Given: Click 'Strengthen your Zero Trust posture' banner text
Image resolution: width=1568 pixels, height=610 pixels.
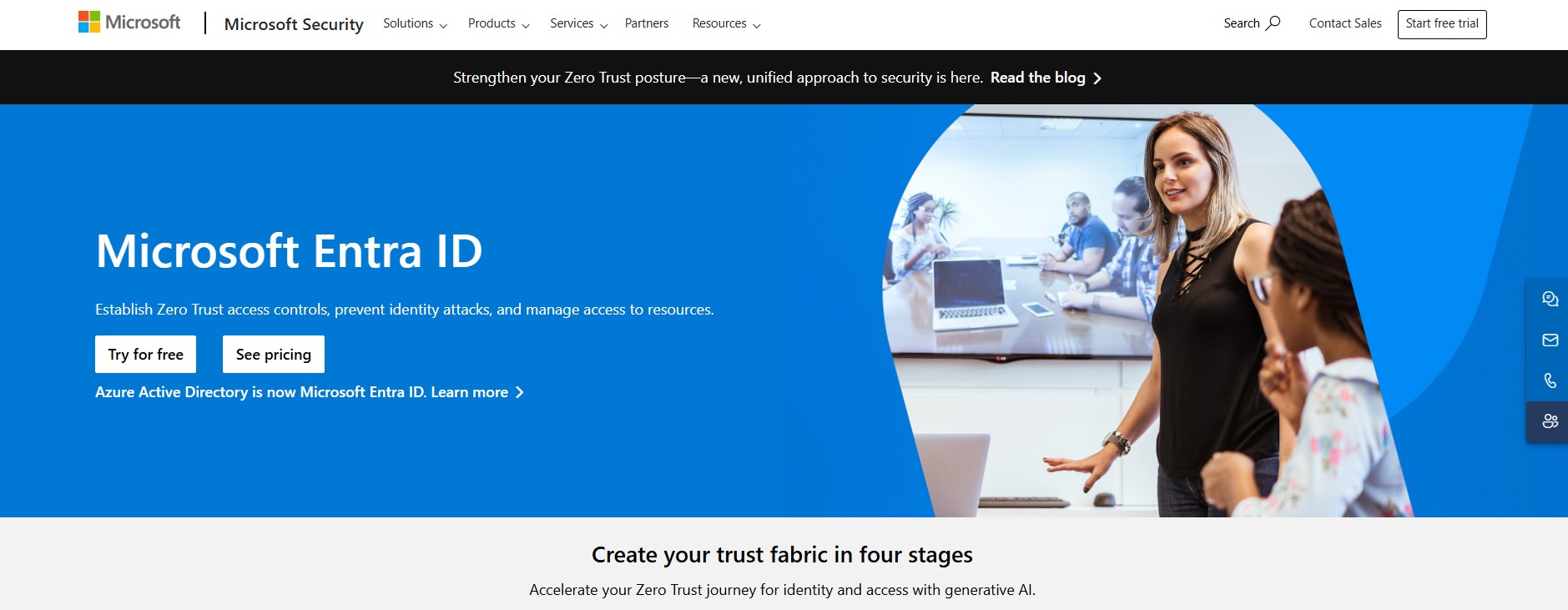Looking at the screenshot, I should click(x=718, y=78).
